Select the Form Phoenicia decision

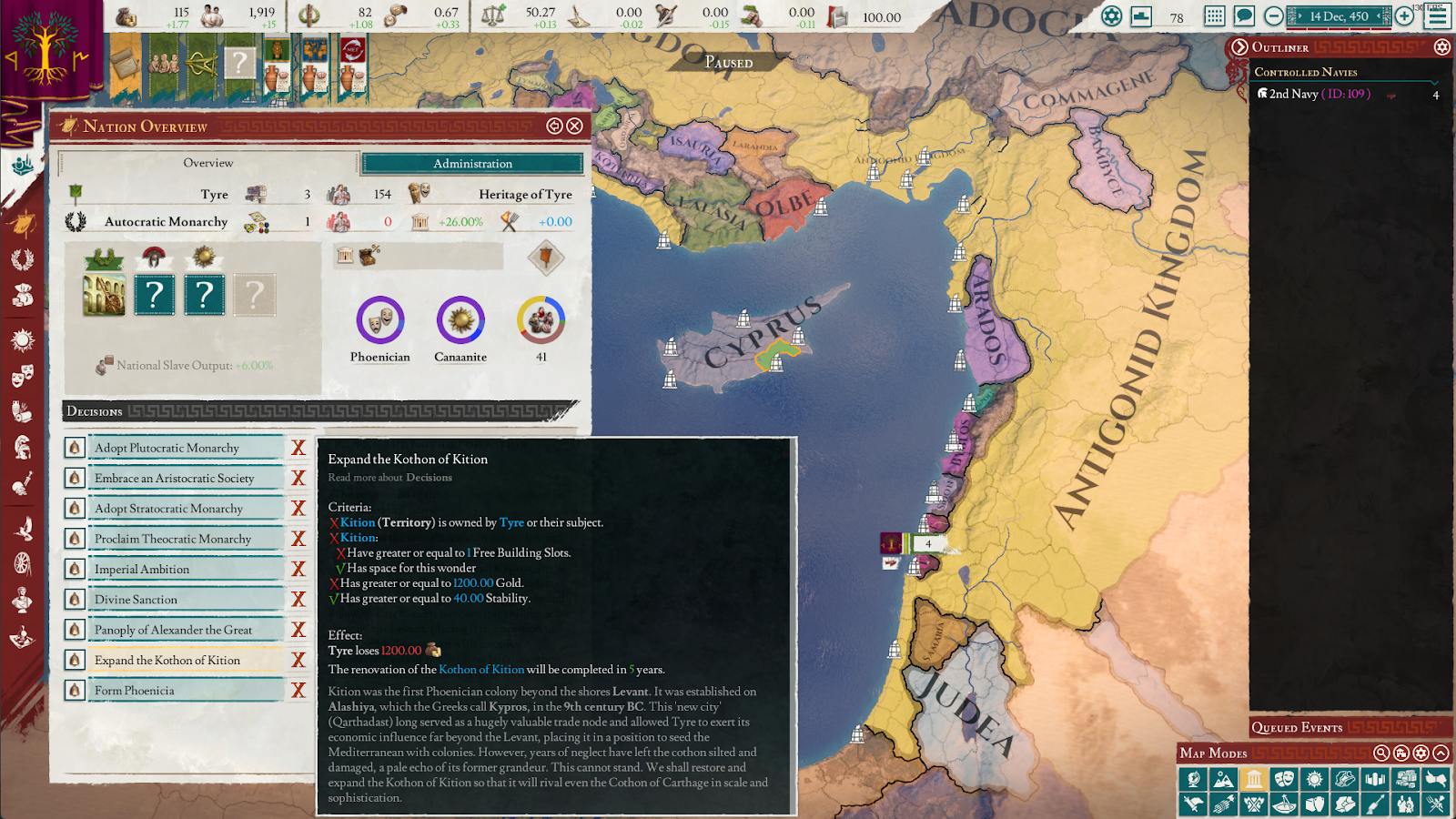(x=186, y=690)
